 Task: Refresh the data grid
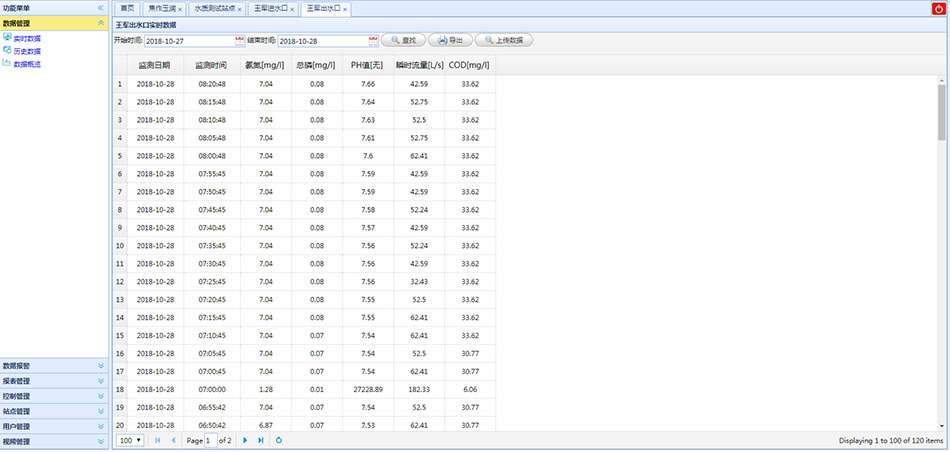click(279, 440)
